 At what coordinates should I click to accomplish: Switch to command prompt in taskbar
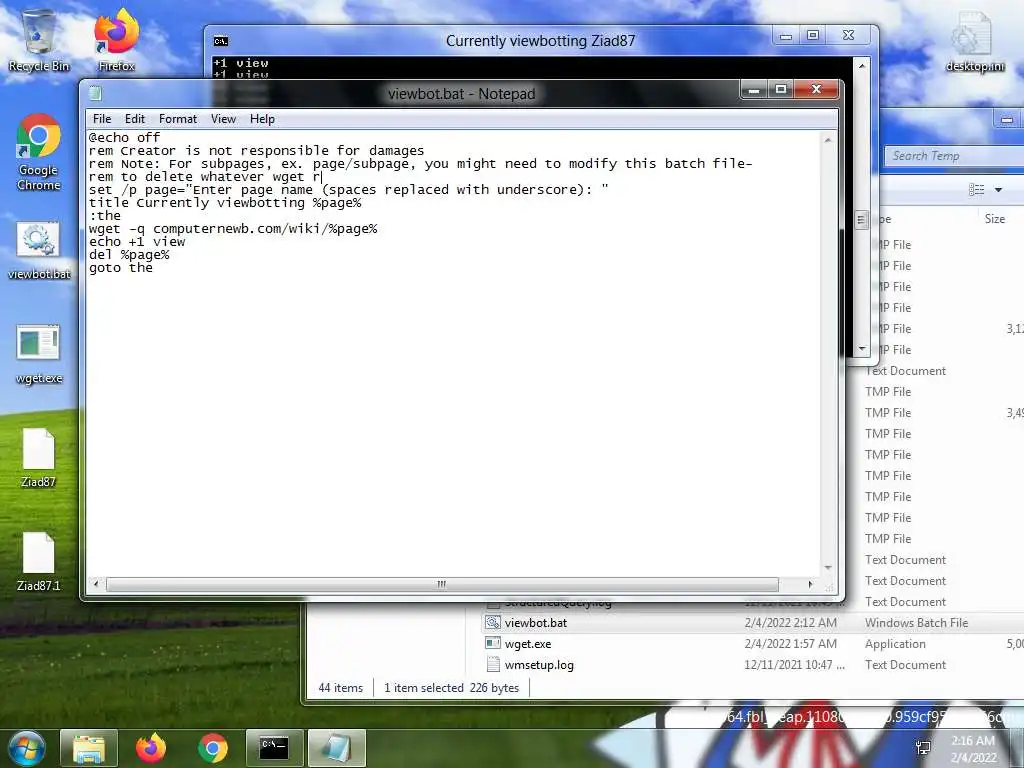pyautogui.click(x=274, y=748)
